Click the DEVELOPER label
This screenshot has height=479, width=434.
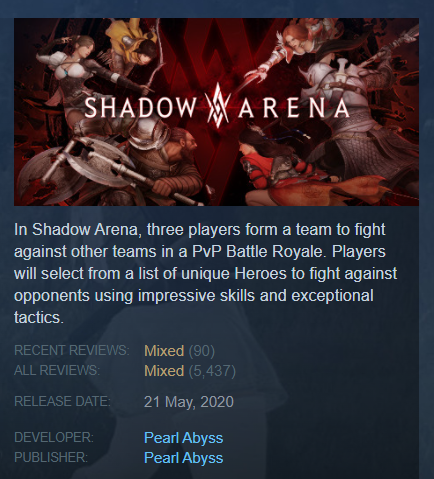click(x=54, y=437)
